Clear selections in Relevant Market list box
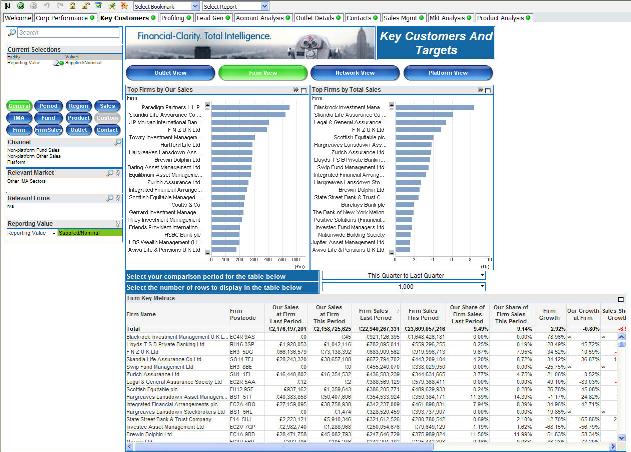 pos(118,173)
